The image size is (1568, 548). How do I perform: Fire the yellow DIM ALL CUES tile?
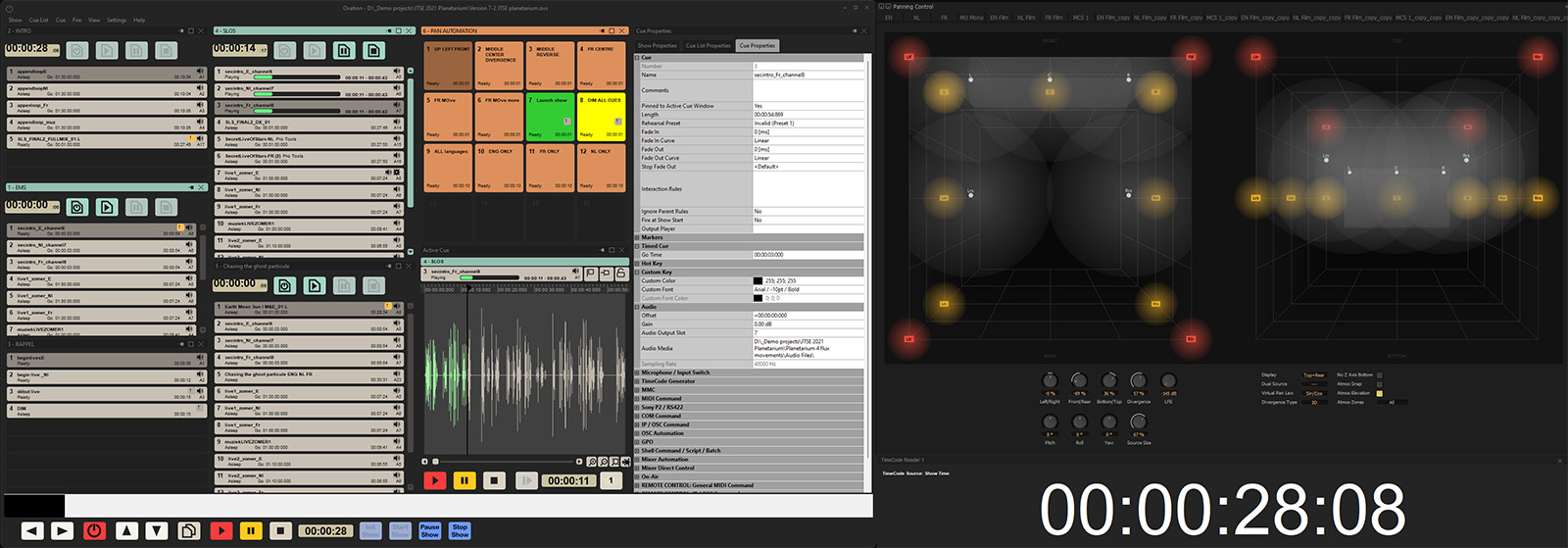click(x=601, y=117)
